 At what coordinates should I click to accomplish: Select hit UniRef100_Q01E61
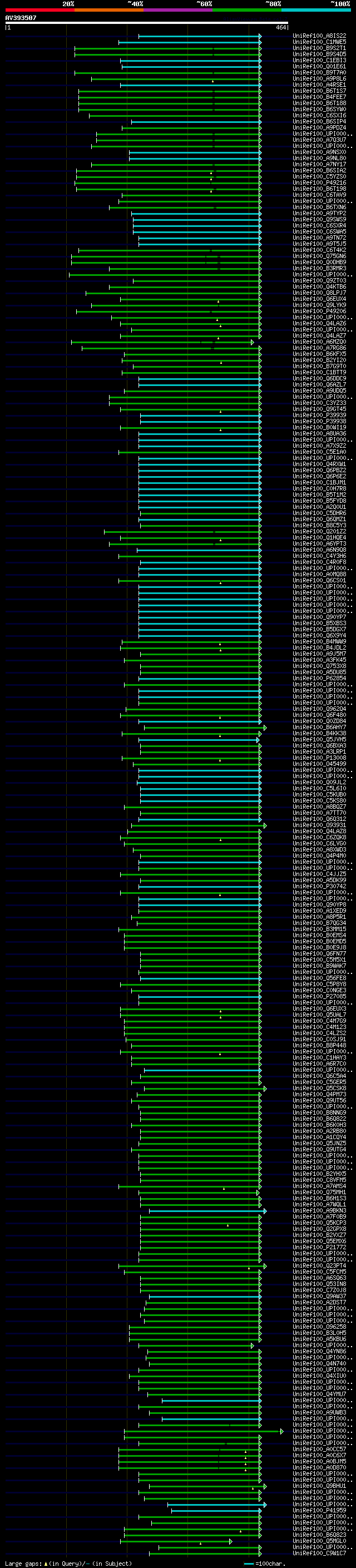[319, 66]
